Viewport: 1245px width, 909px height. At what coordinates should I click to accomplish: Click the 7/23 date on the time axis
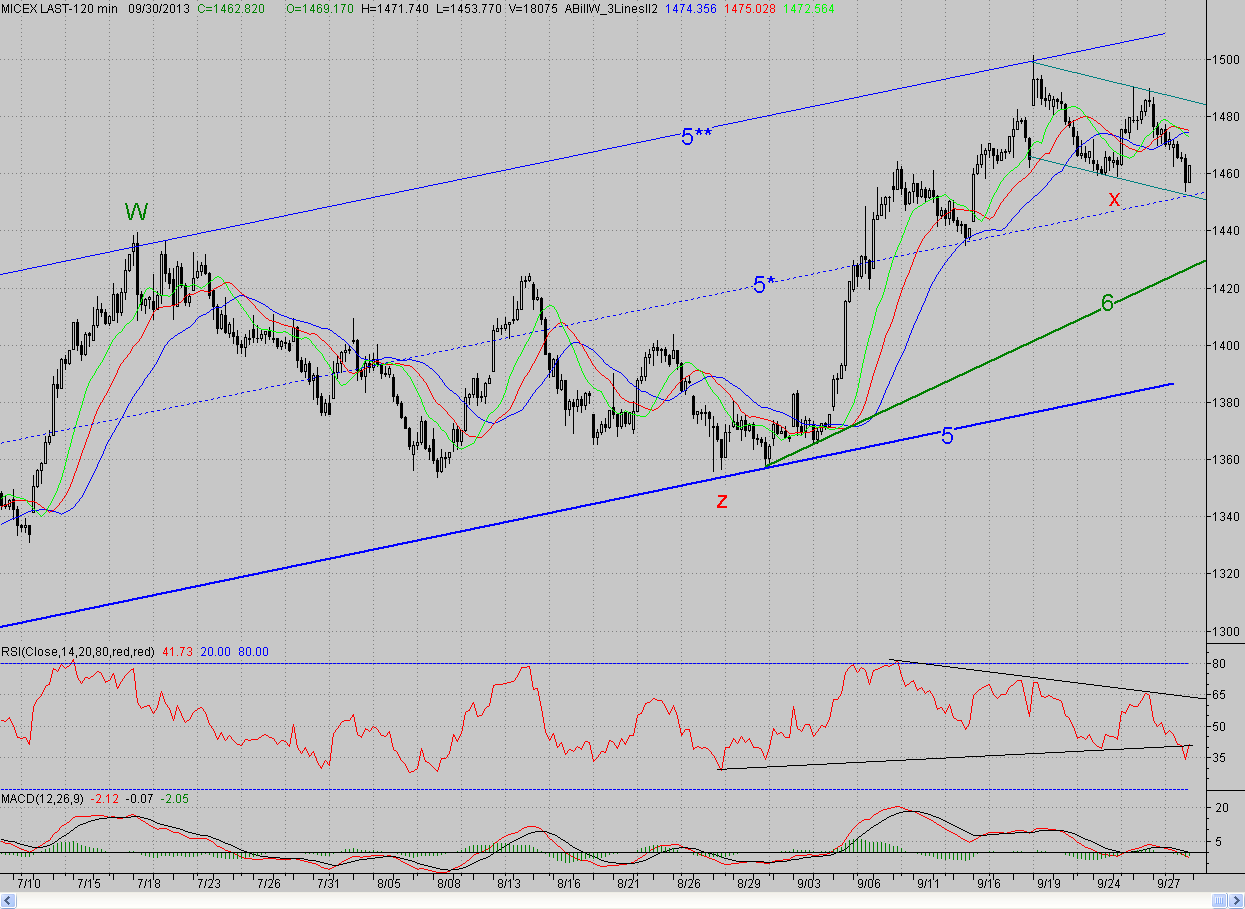tap(209, 884)
